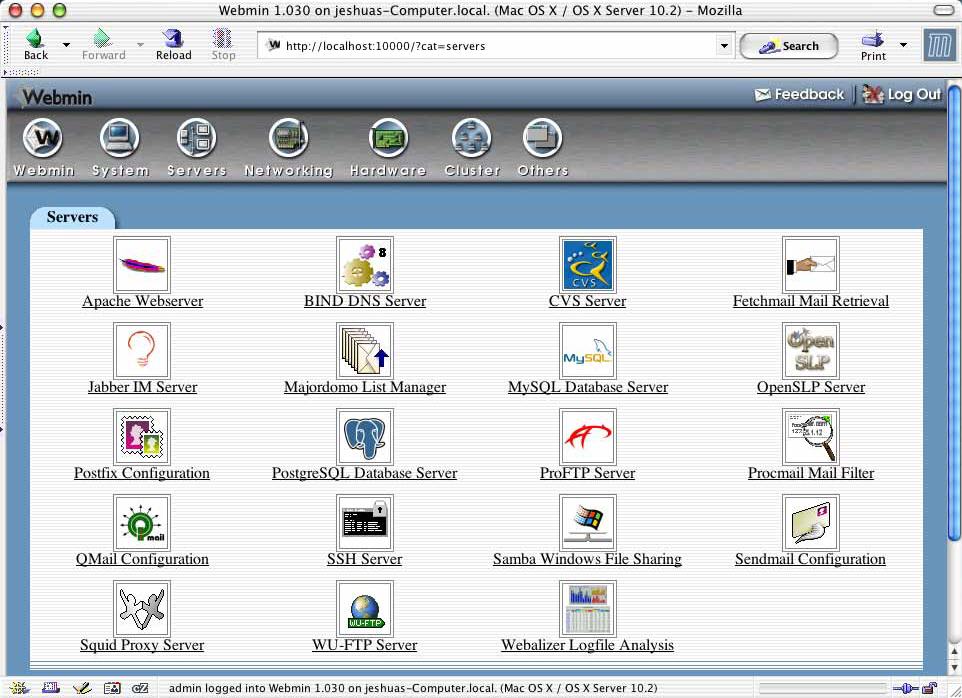Open the Webalizer Logfile Analysis link
The width and height of the screenshot is (962, 698).
tap(587, 645)
